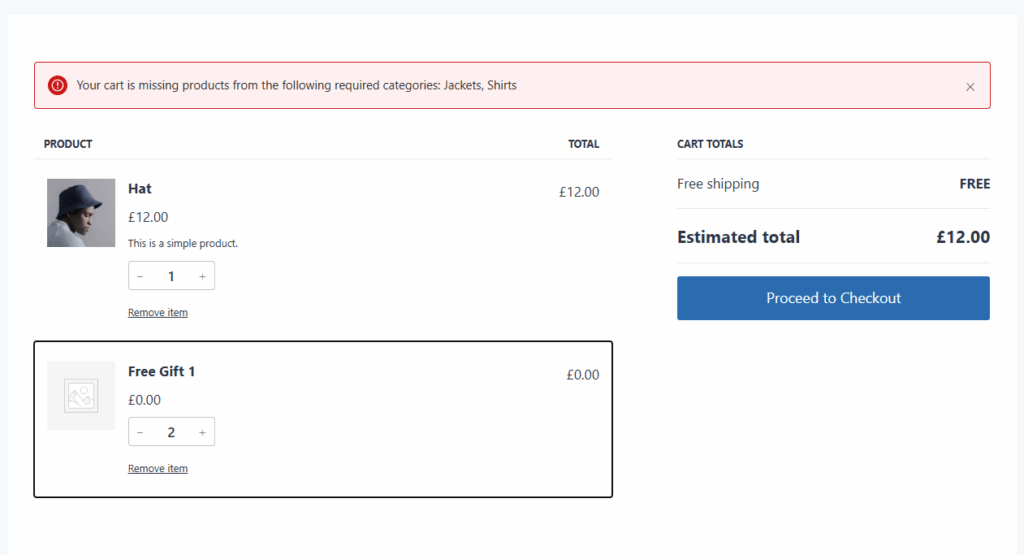Open the Hat product name link
Image resolution: width=1024 pixels, height=555 pixels.
(x=140, y=188)
